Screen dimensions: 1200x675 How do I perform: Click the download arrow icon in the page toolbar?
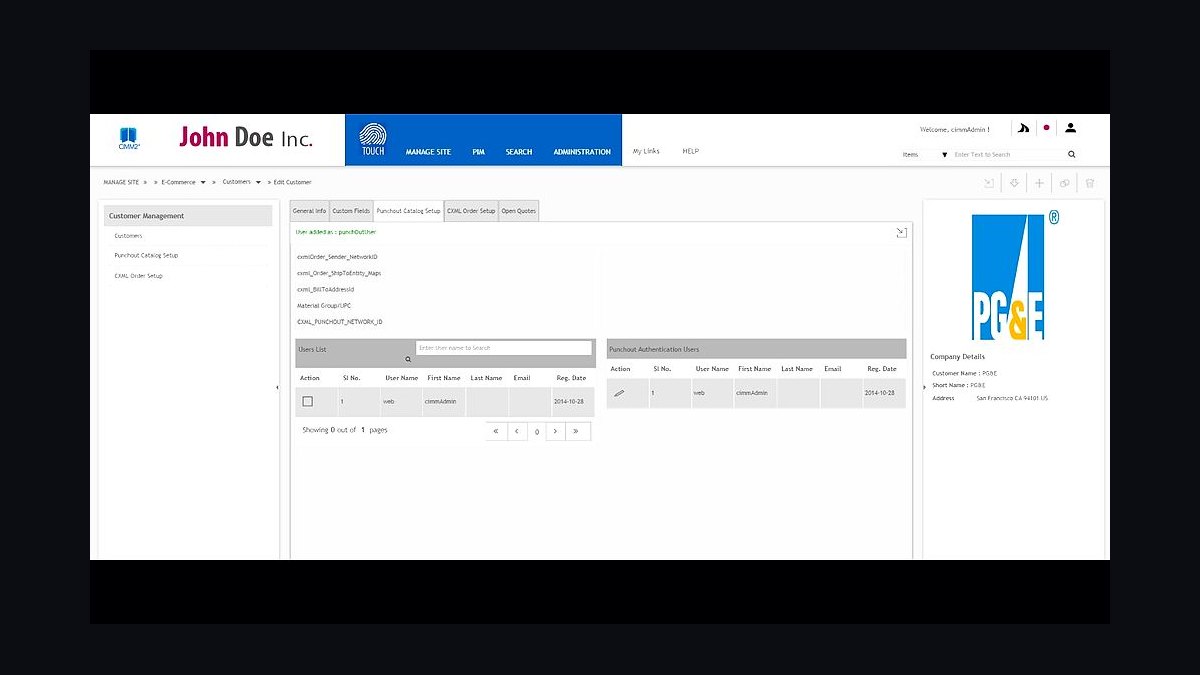[x=1014, y=183]
